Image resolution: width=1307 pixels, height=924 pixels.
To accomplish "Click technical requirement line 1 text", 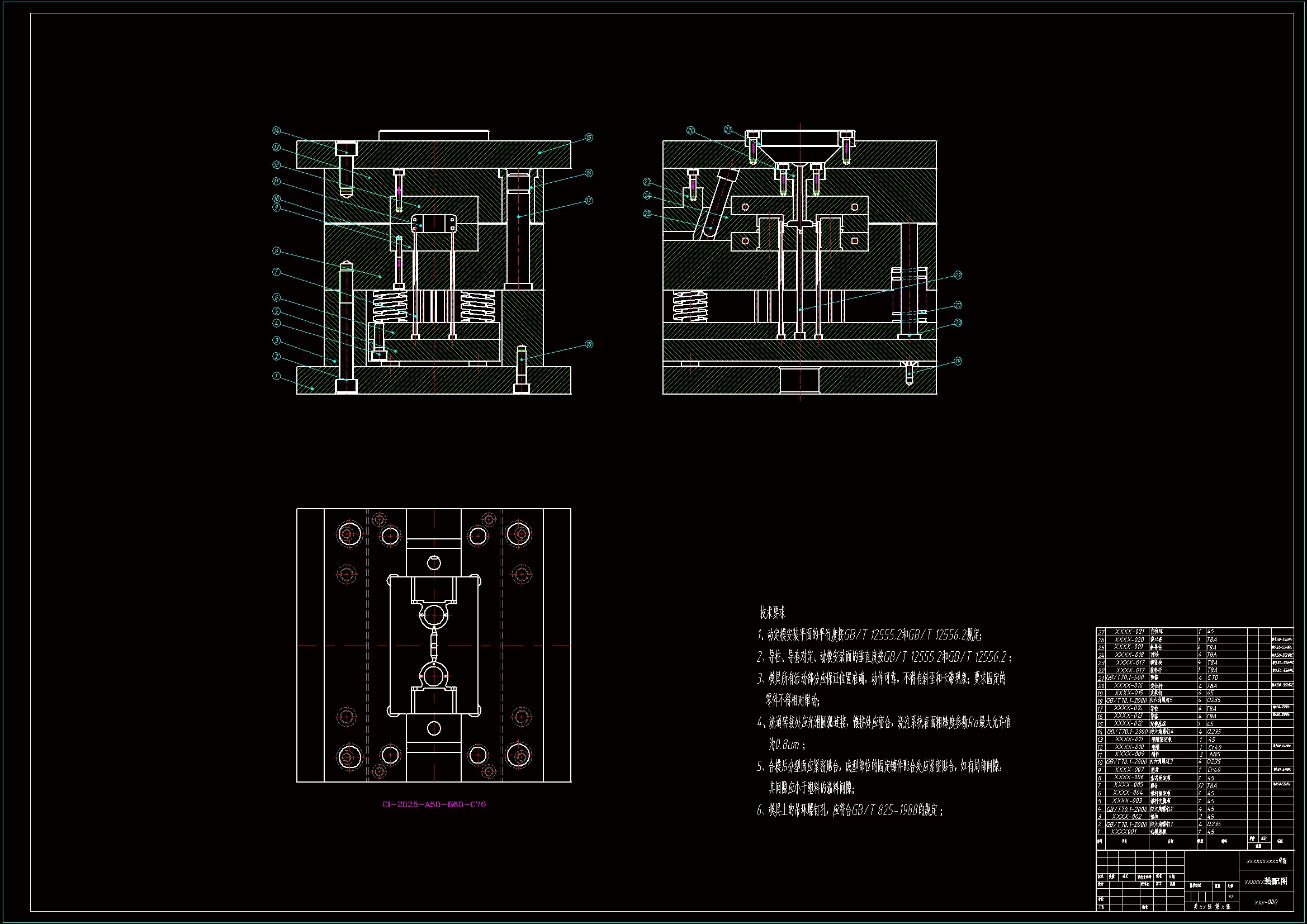I will pos(869,635).
